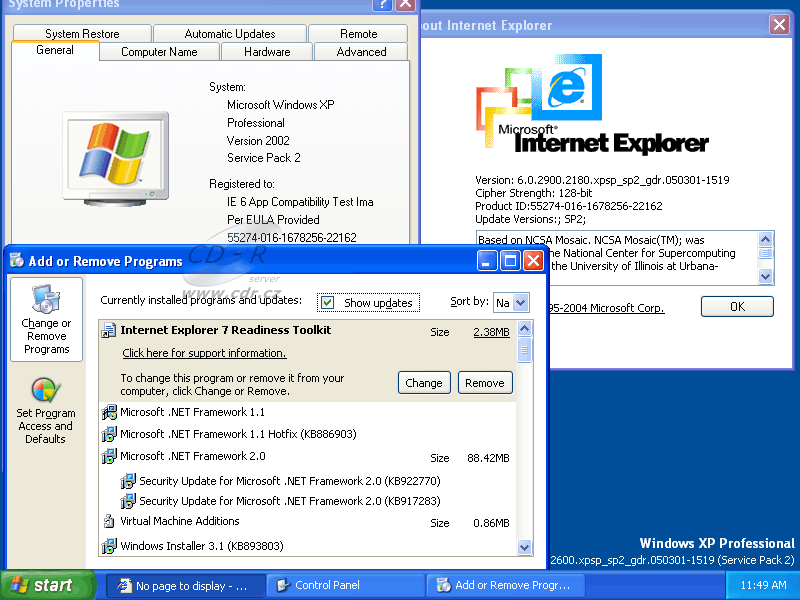800x600 pixels.
Task: Click OK in the About Internet Explorer dialog
Action: 737,307
